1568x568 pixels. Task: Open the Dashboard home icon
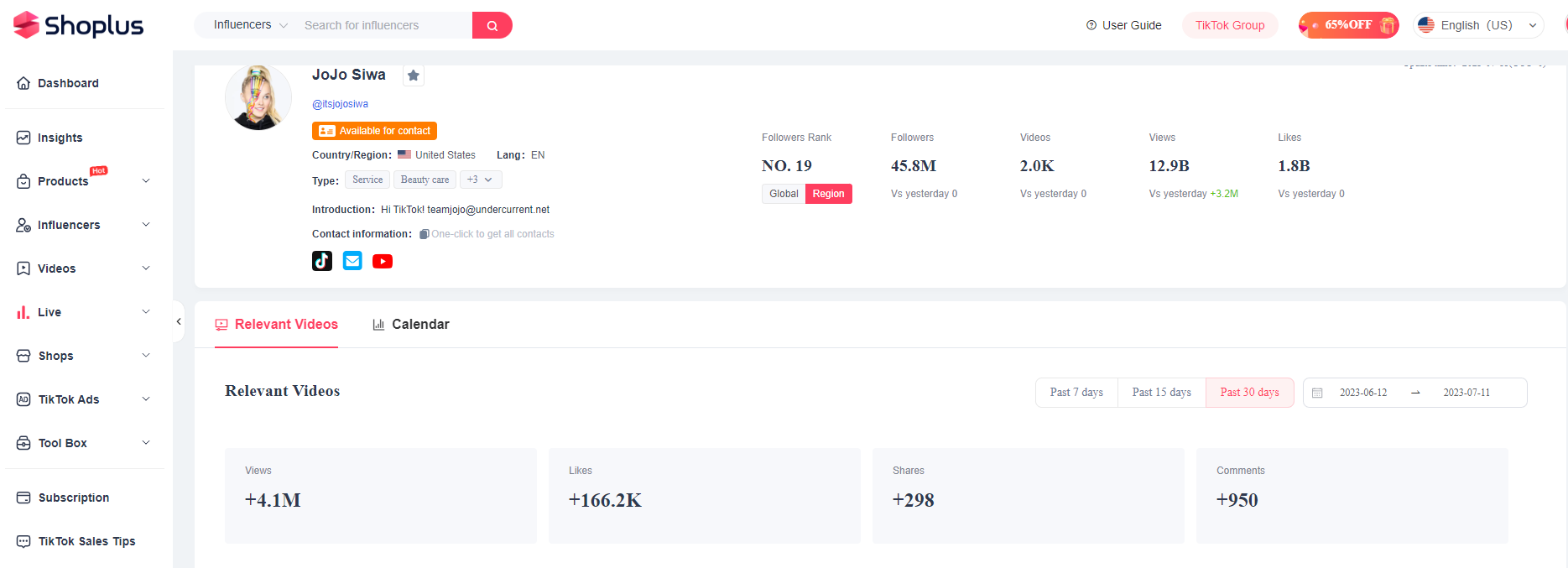23,83
